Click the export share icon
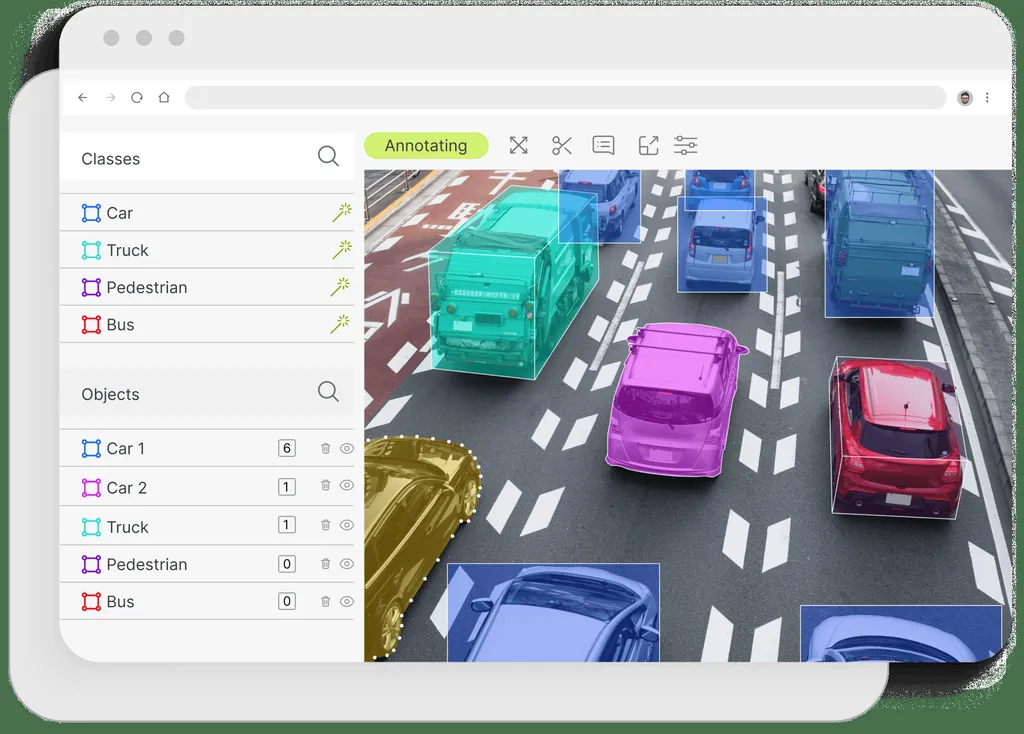This screenshot has width=1024, height=734. tap(648, 145)
